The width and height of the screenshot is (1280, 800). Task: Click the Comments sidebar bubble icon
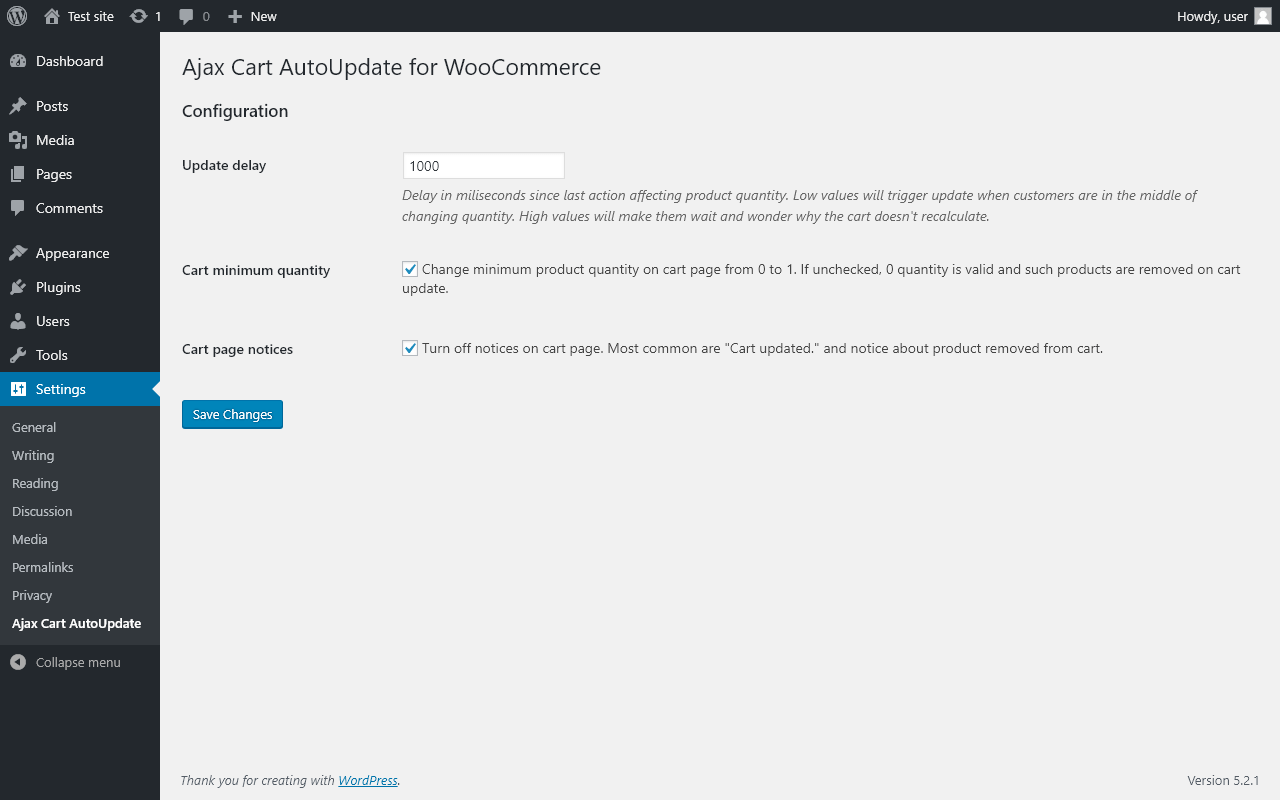pos(18,208)
